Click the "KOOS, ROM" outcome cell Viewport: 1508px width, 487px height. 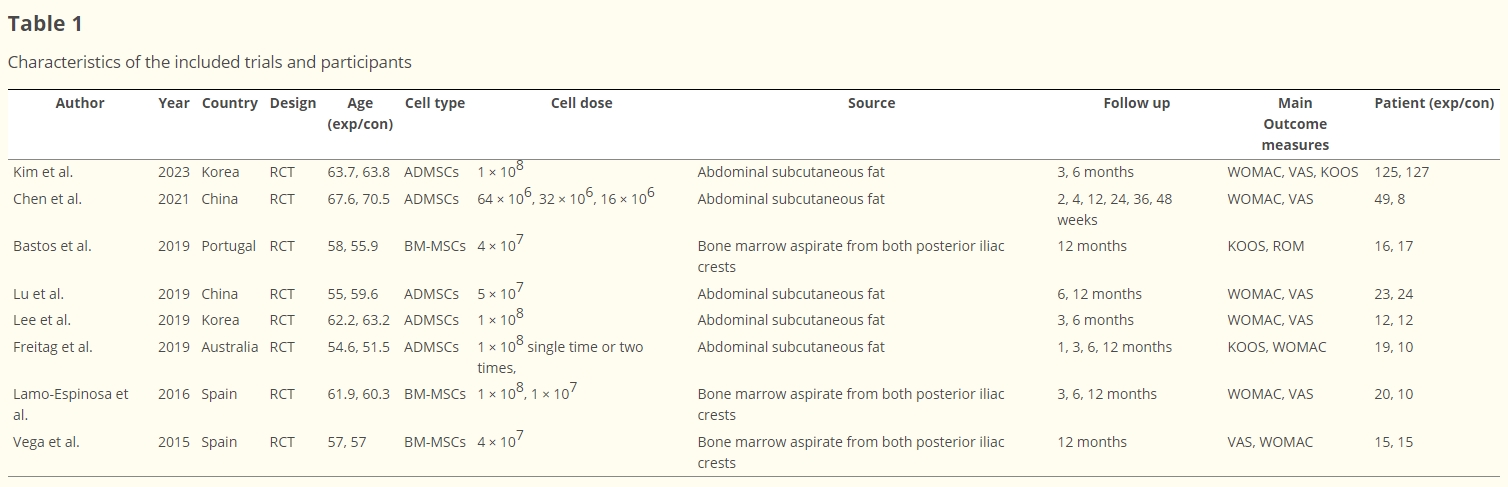click(x=1265, y=246)
